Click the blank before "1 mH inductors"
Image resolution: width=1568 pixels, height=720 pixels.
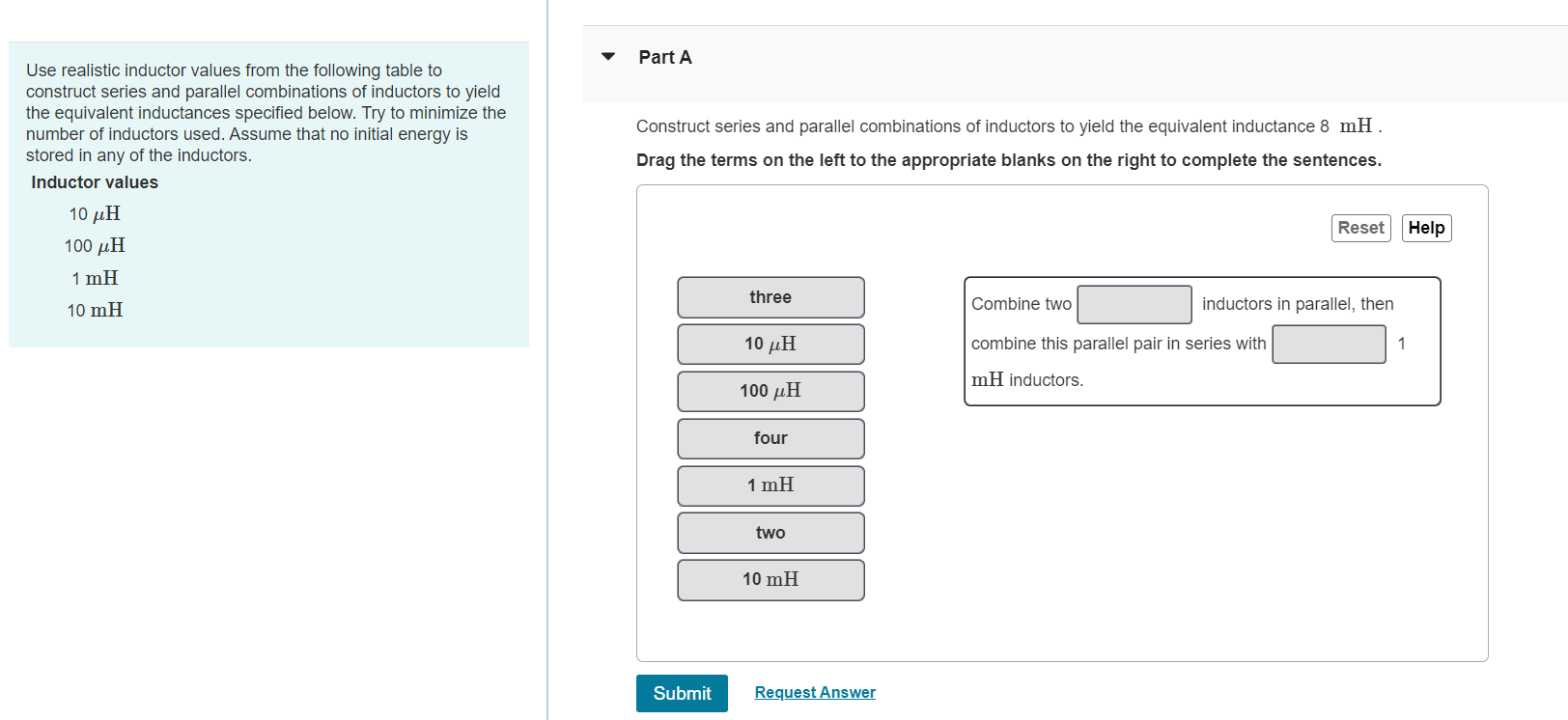1329,344
